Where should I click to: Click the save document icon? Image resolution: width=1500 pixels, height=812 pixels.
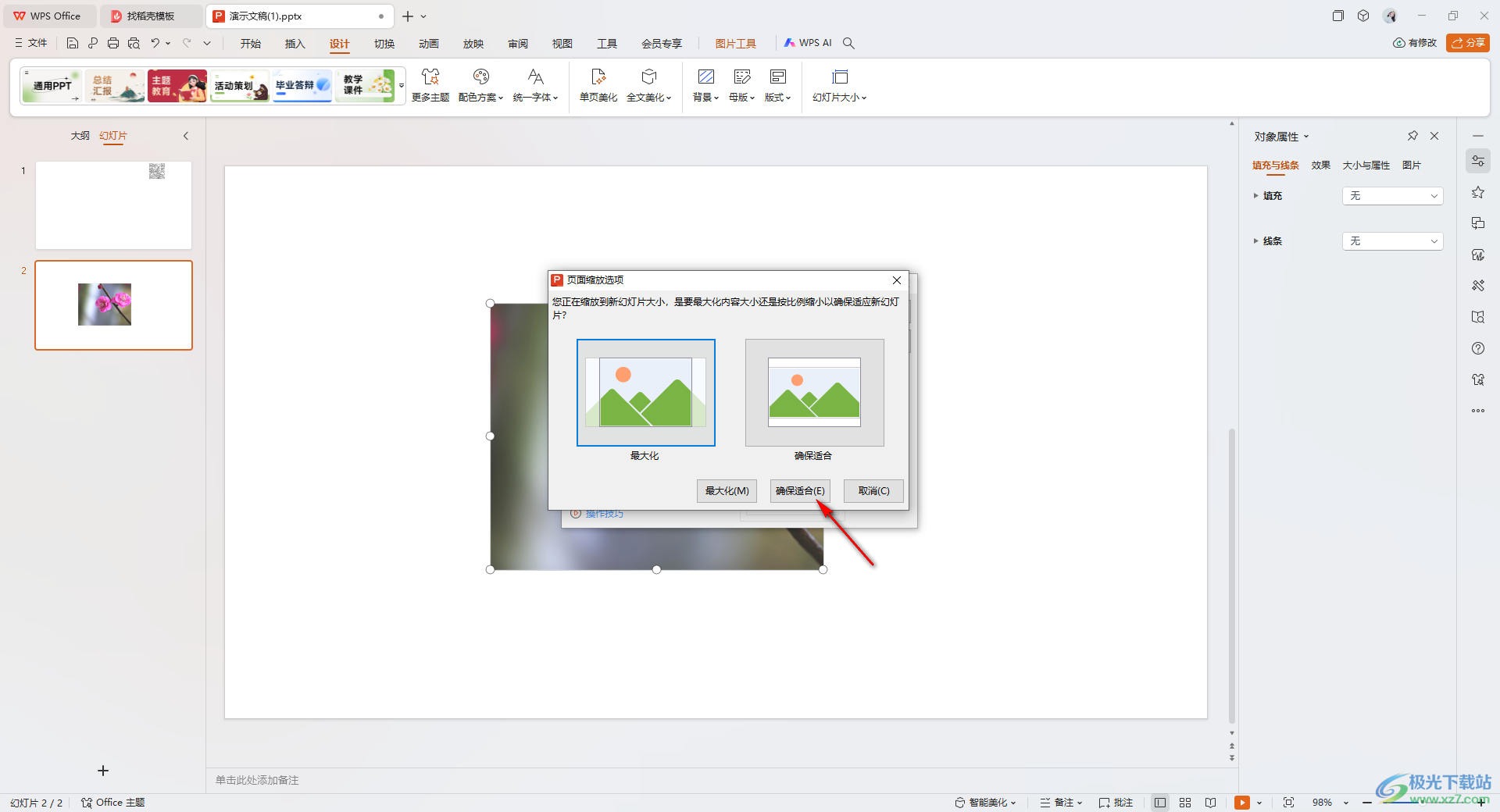pos(72,43)
